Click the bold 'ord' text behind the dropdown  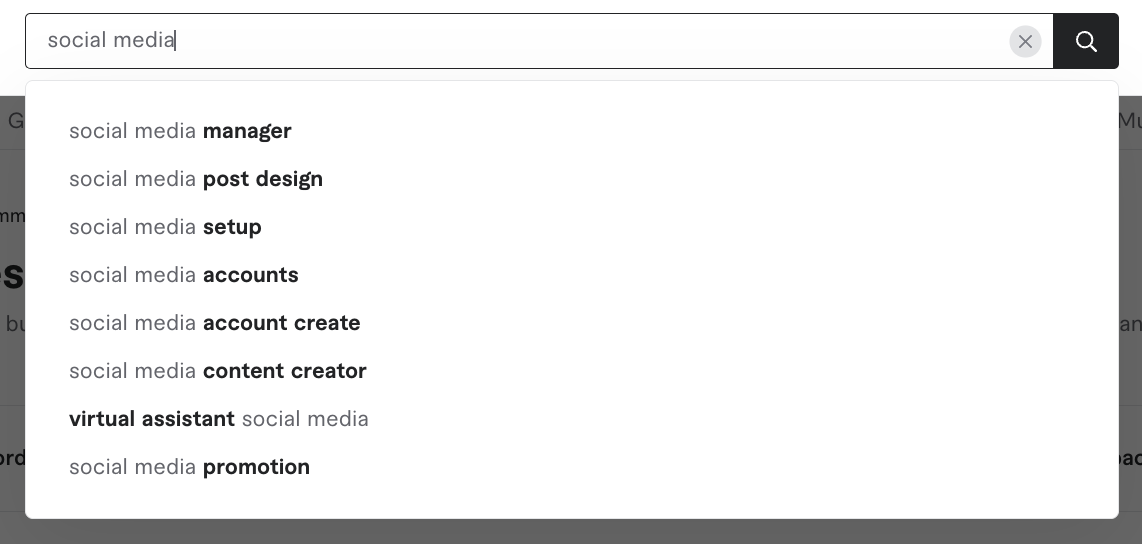pos(12,458)
